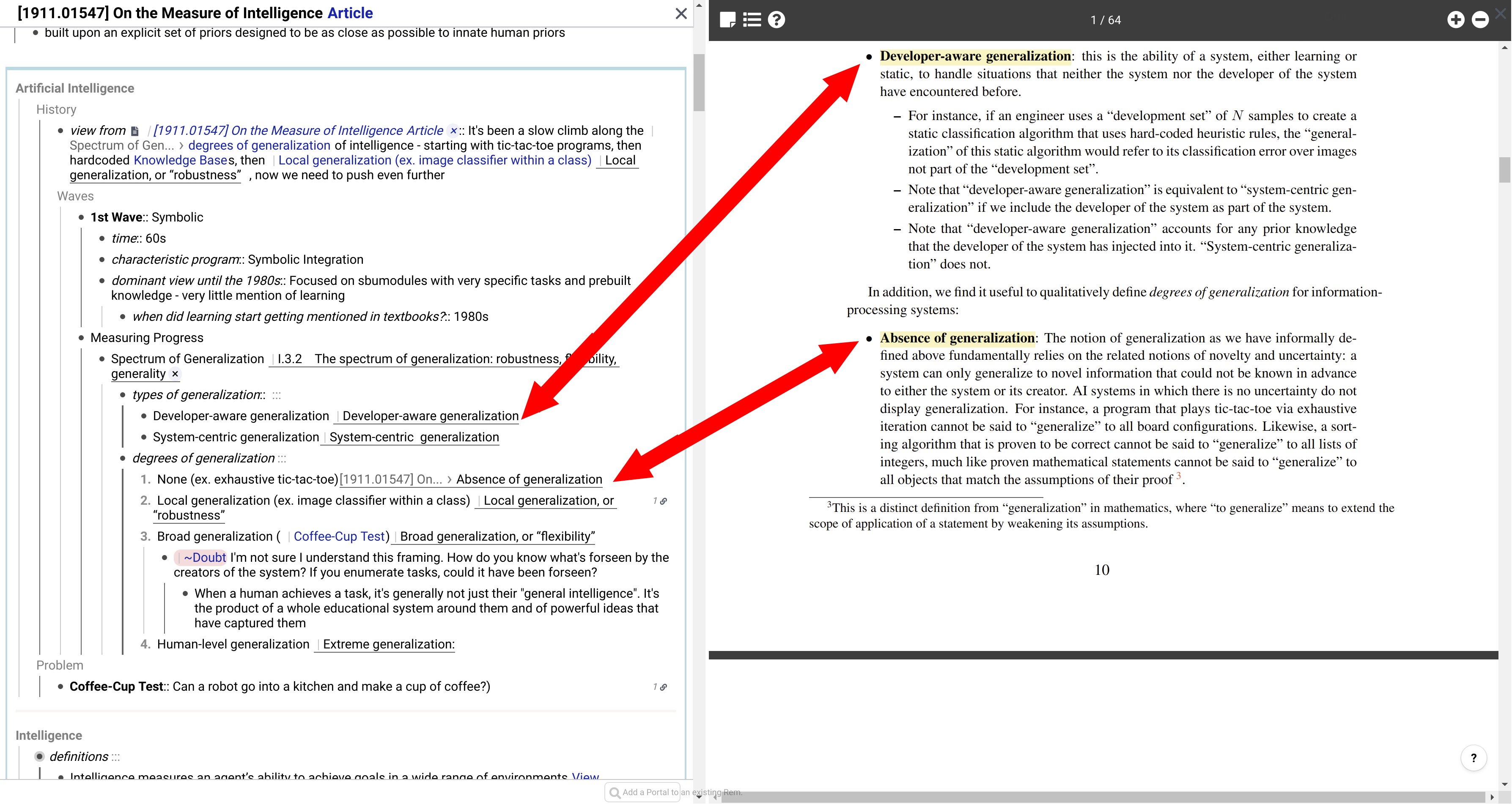1512x804 pixels.
Task: Click the sticky note icon in PDF toolbar
Action: click(727, 20)
